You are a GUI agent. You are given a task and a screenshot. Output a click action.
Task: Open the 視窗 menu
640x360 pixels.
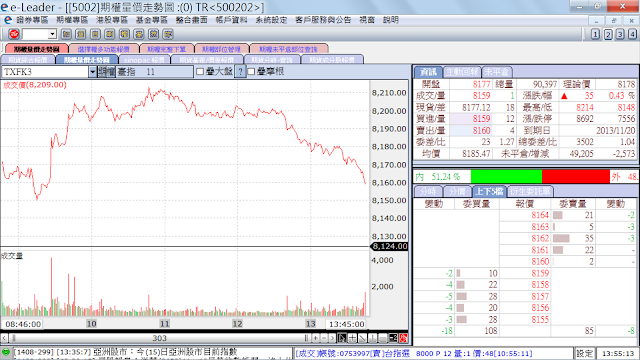click(x=367, y=20)
